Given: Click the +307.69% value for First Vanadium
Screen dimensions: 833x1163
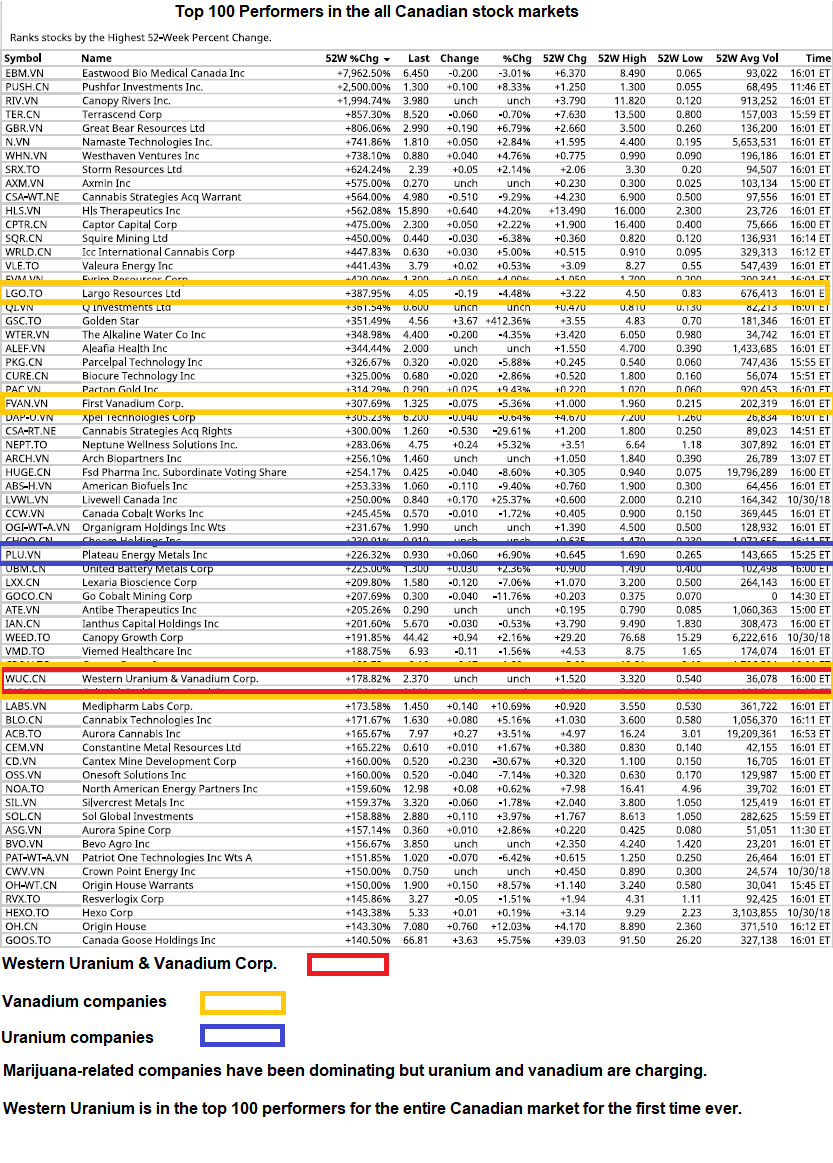Looking at the screenshot, I should 368,403.
